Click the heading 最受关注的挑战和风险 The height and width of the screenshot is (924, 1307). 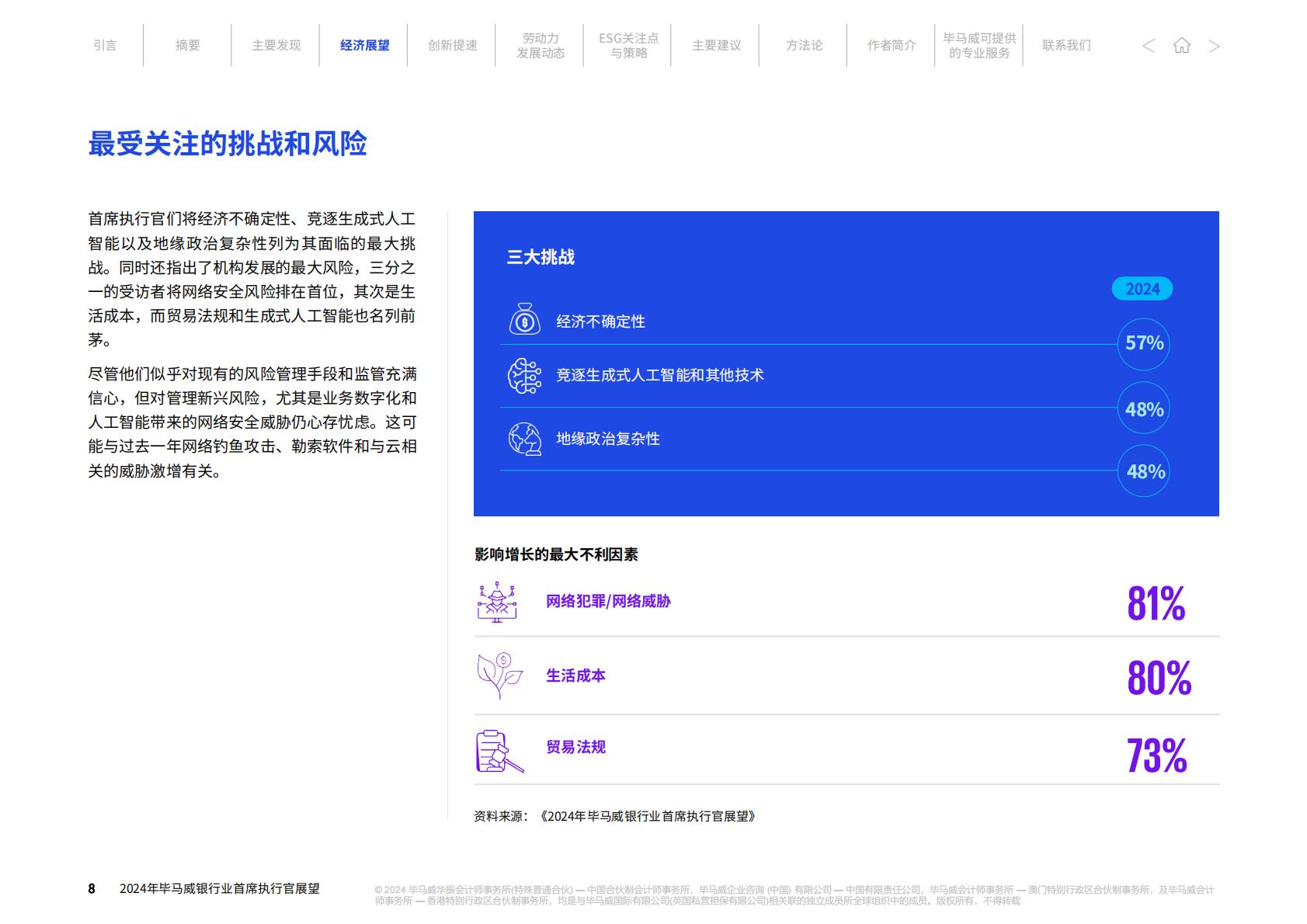click(x=228, y=144)
